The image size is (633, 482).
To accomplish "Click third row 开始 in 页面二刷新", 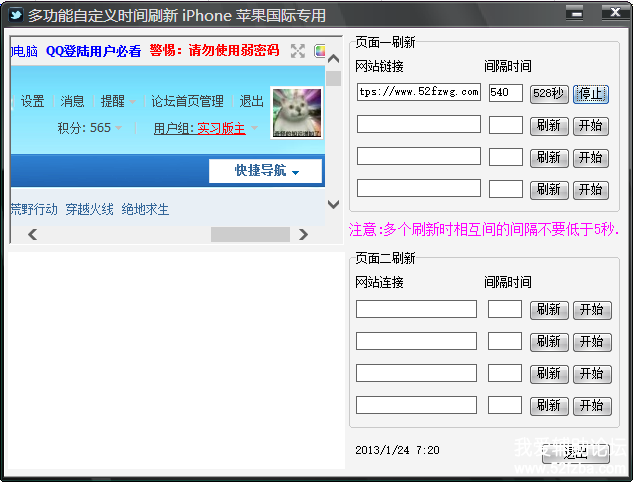I will tap(592, 374).
